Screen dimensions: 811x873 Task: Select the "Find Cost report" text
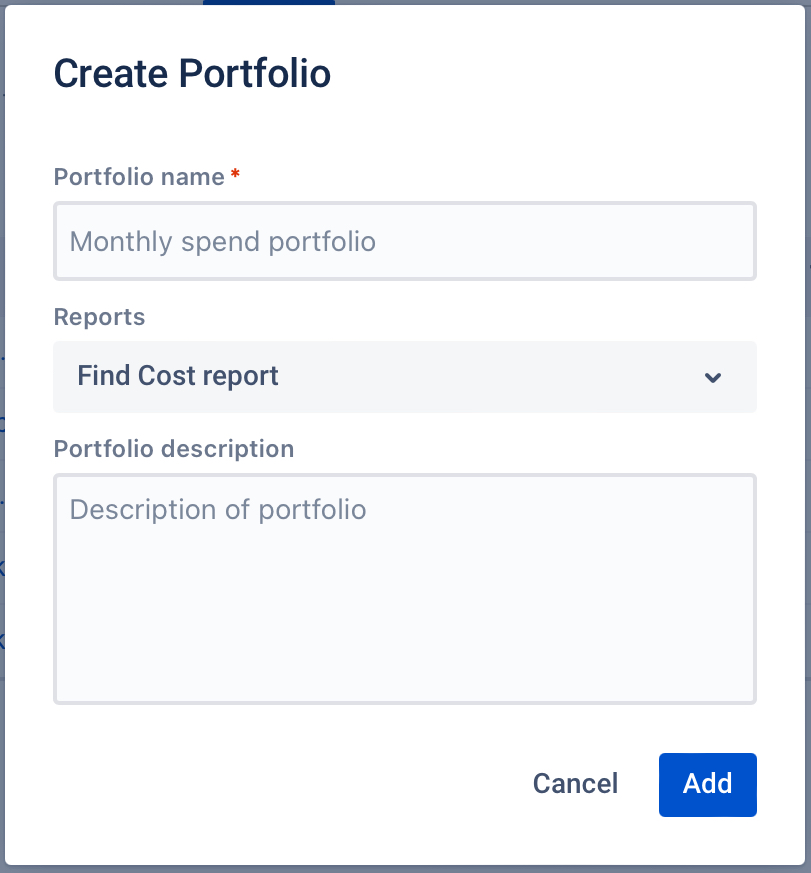(177, 377)
